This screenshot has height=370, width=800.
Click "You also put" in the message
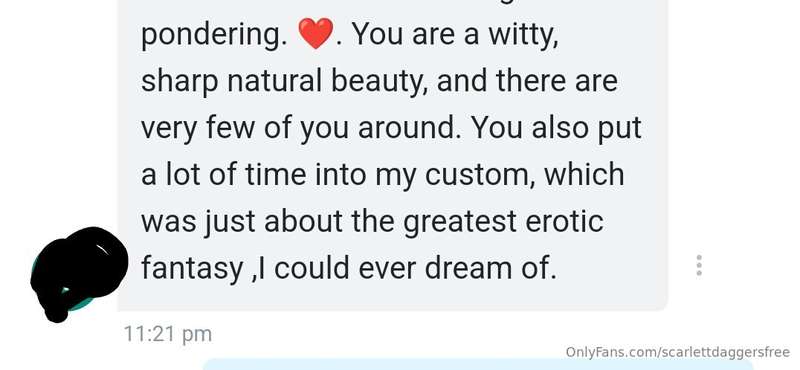556,129
